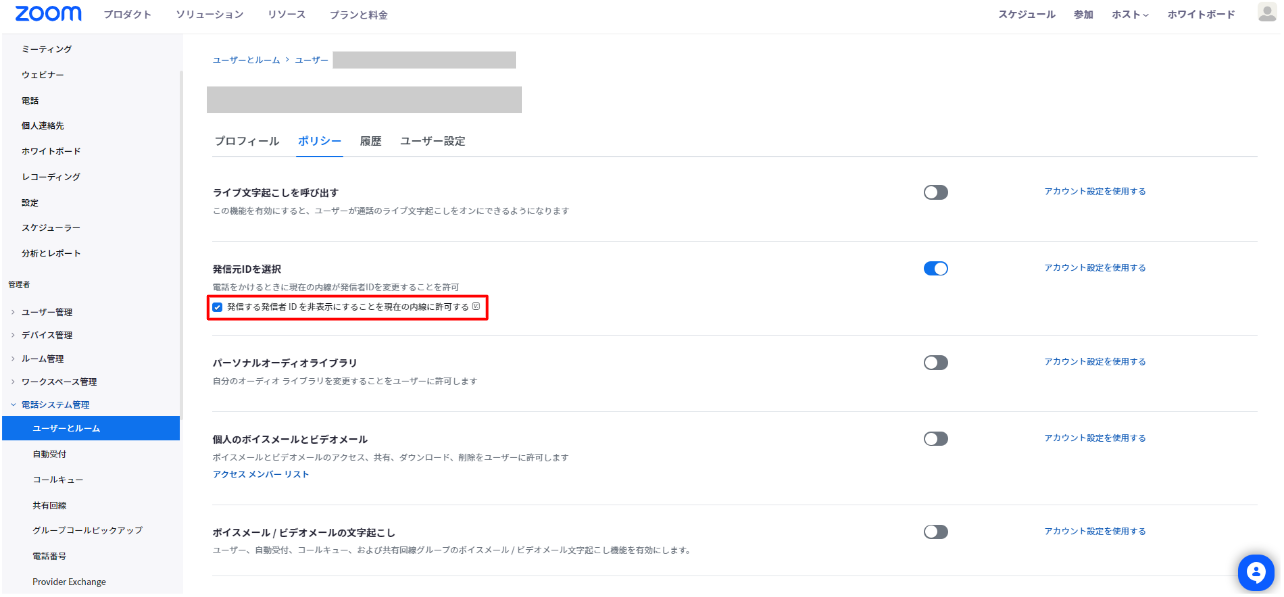The image size is (1284, 597).
Task: Click info icon beside 発信者ID非表示 checkbox
Action: [477, 307]
